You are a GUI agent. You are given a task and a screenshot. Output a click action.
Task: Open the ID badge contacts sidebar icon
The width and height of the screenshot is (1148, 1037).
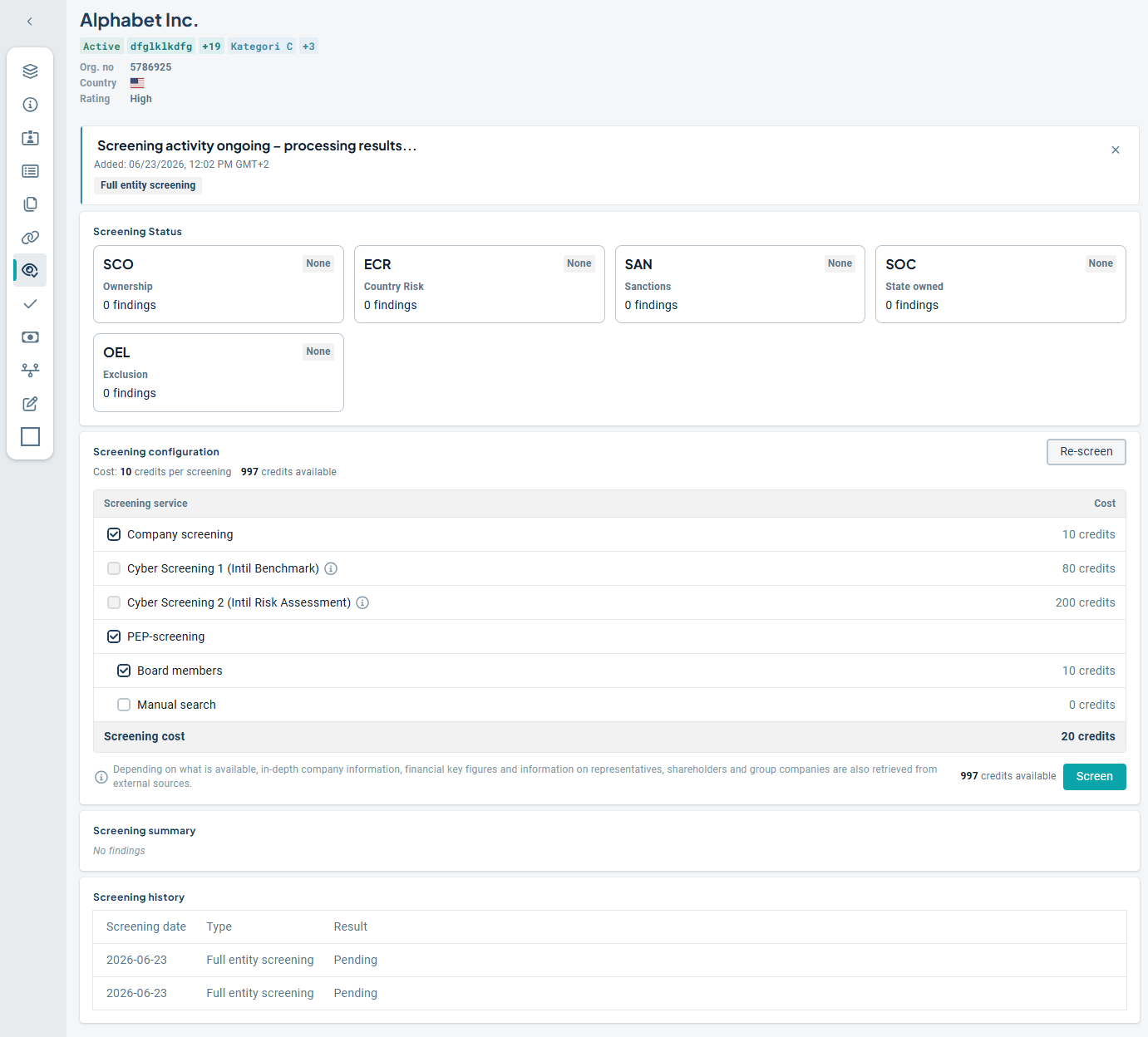pos(30,138)
